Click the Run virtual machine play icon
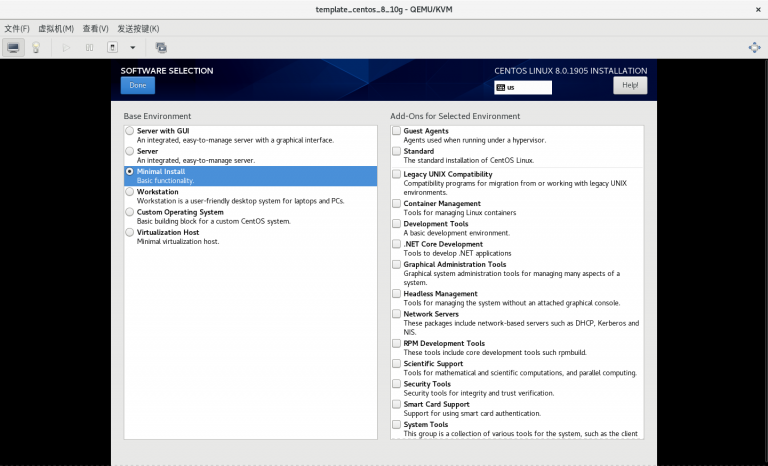 [66, 48]
